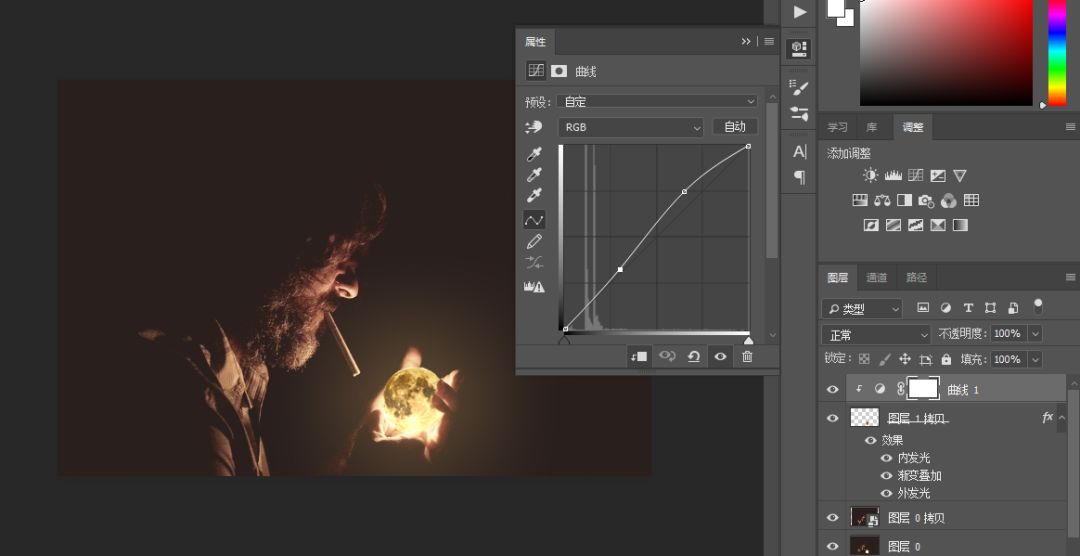Screen dimensions: 1080x556
Task: Click the on-image adjustment hand tool
Action: tap(533, 127)
